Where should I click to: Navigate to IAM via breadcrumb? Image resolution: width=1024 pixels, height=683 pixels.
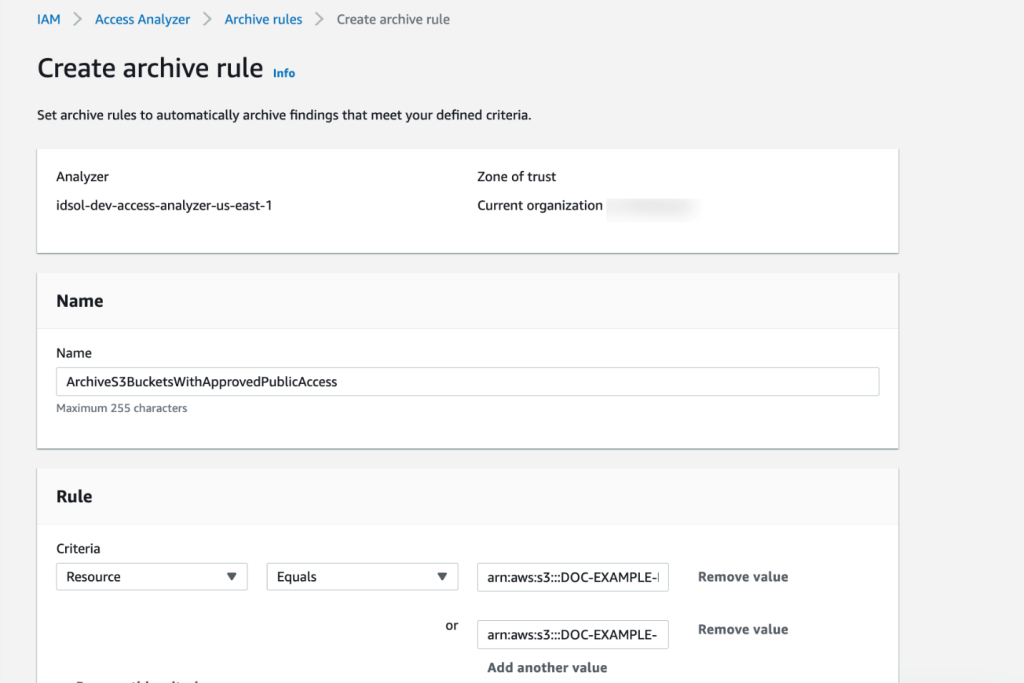[48, 18]
